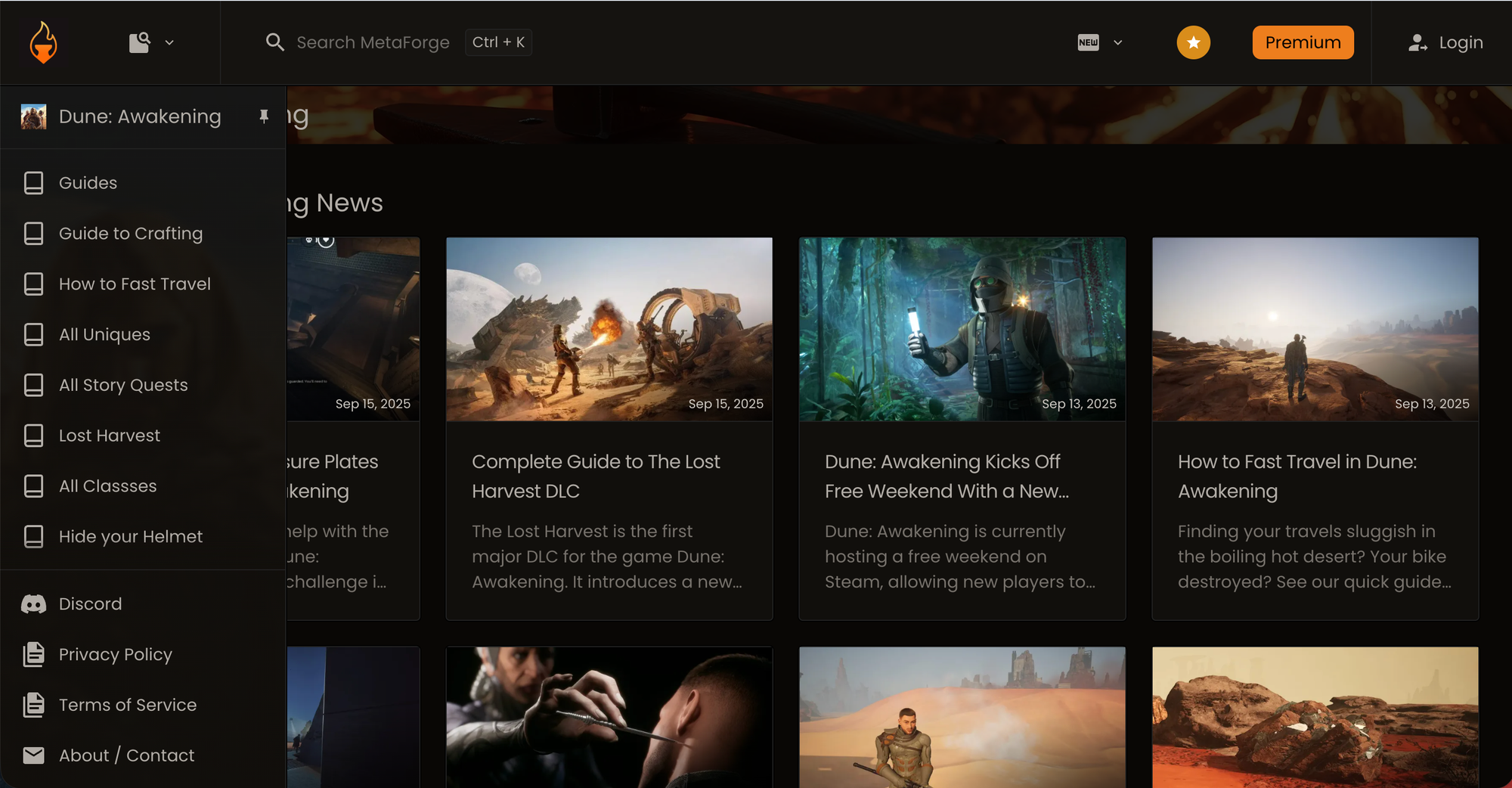Viewport: 1512px width, 788px height.
Task: Open the needle close-up article thumbnail
Action: 609,717
